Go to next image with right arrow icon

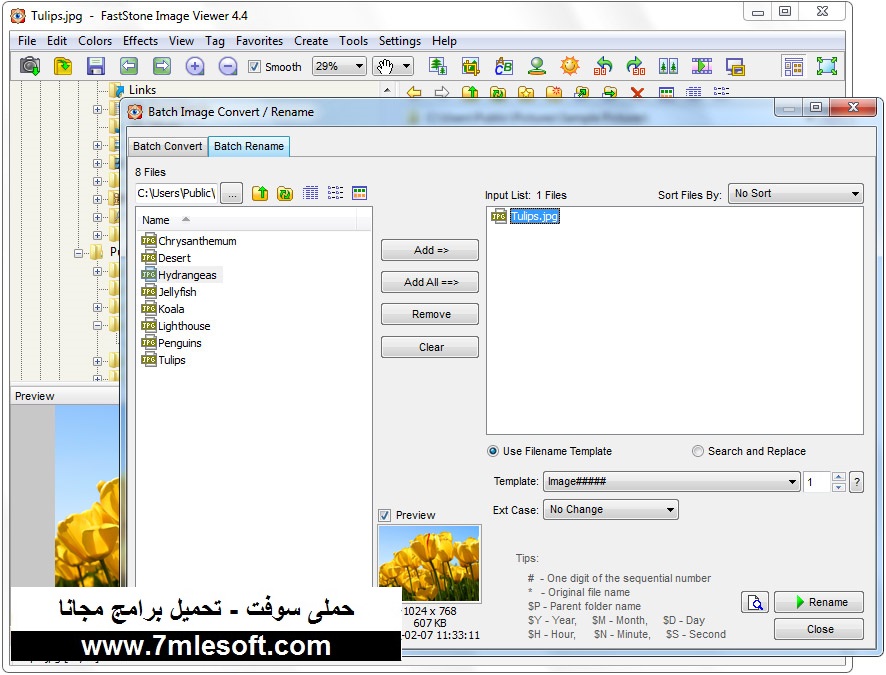click(162, 66)
